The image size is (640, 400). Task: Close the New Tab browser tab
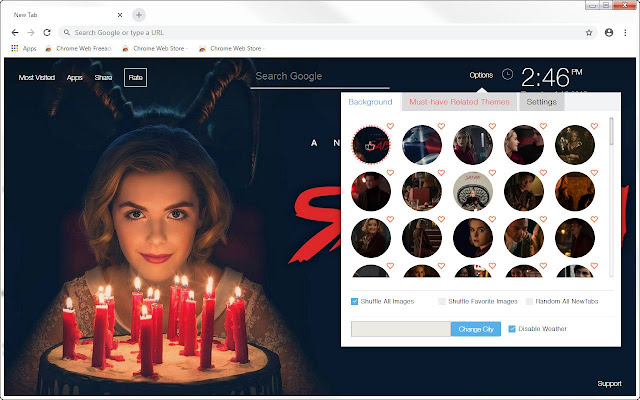[120, 15]
